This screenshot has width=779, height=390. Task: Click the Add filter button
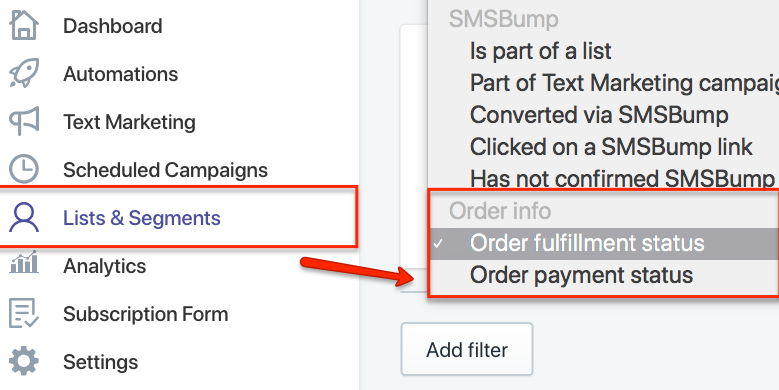pos(467,349)
